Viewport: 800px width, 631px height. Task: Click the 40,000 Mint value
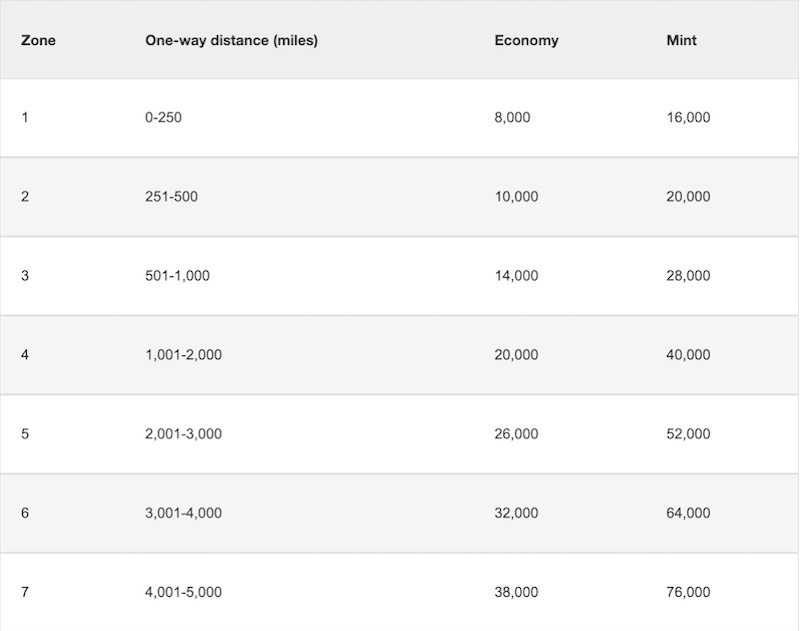click(688, 355)
